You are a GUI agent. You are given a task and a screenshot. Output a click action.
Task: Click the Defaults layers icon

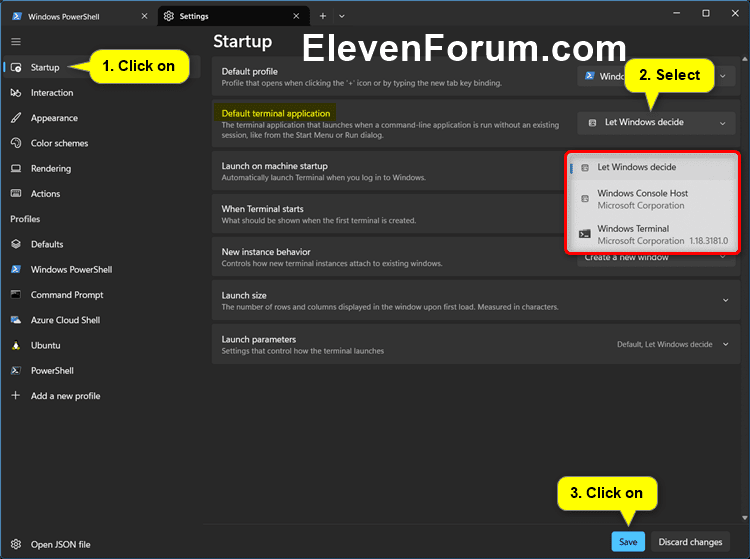(16, 244)
